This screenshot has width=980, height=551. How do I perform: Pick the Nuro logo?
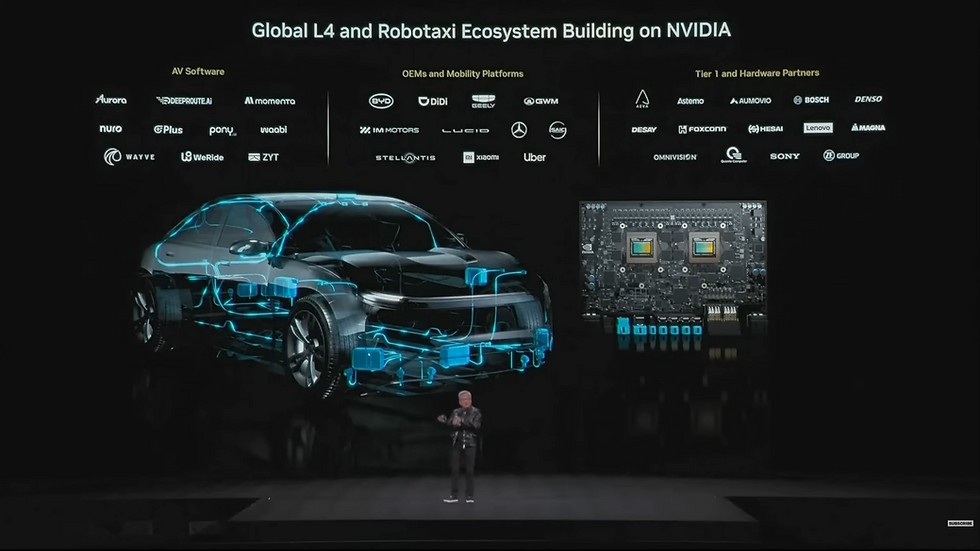pyautogui.click(x=111, y=129)
